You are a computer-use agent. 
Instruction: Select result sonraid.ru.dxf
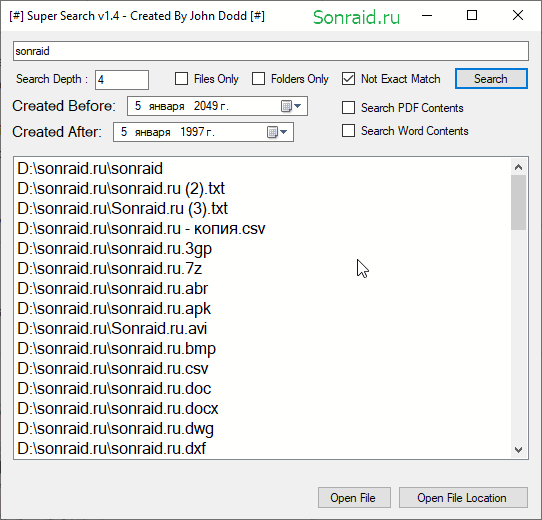pyautogui.click(x=112, y=448)
